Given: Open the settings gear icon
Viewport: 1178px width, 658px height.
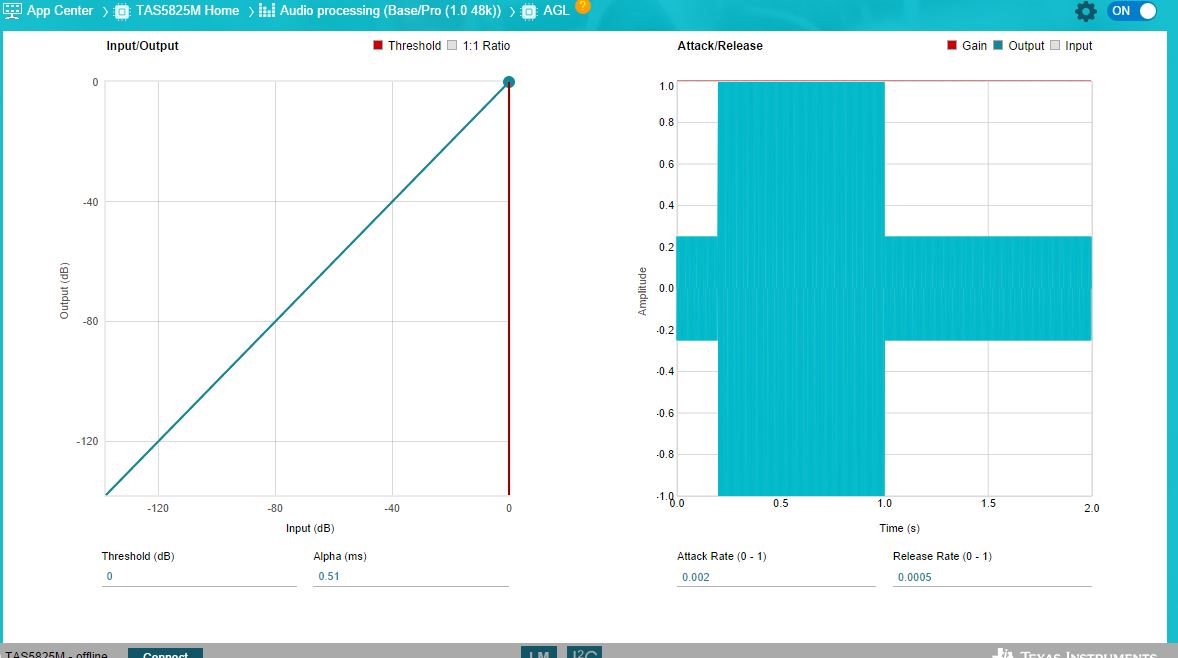Looking at the screenshot, I should 1086,11.
